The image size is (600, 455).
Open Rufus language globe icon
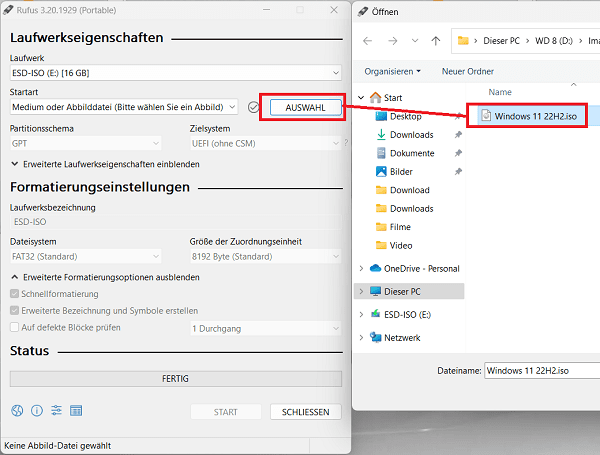tap(17, 411)
